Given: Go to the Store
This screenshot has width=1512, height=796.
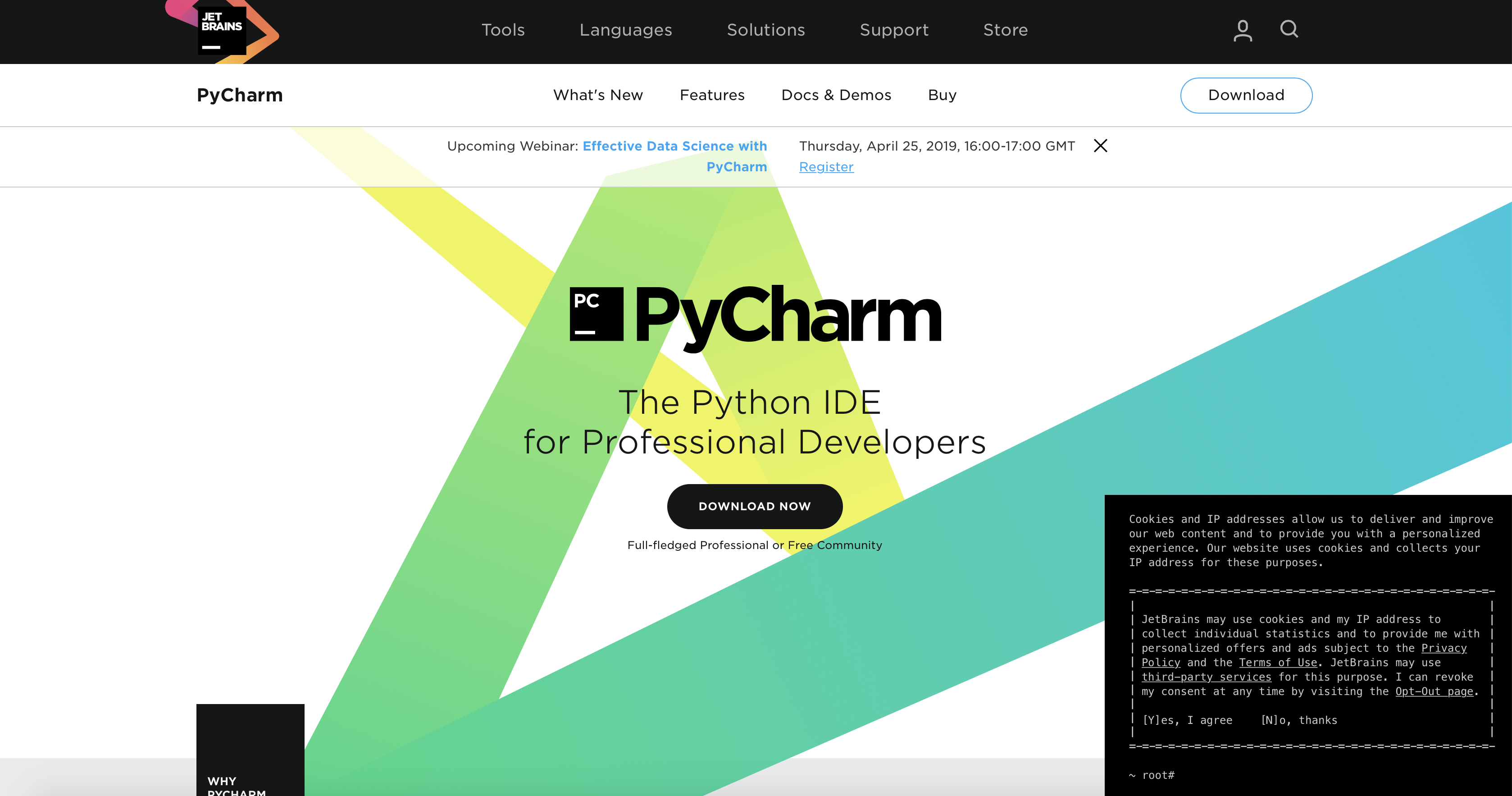Looking at the screenshot, I should click(1006, 30).
